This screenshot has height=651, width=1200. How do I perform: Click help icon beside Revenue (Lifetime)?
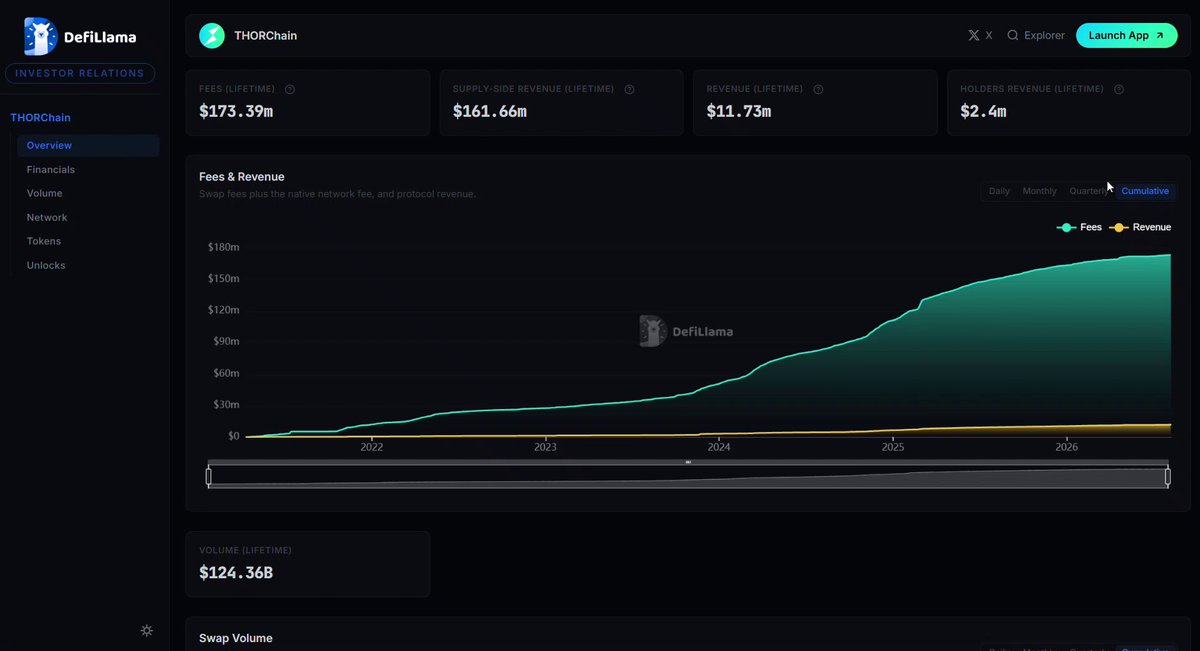(x=818, y=89)
